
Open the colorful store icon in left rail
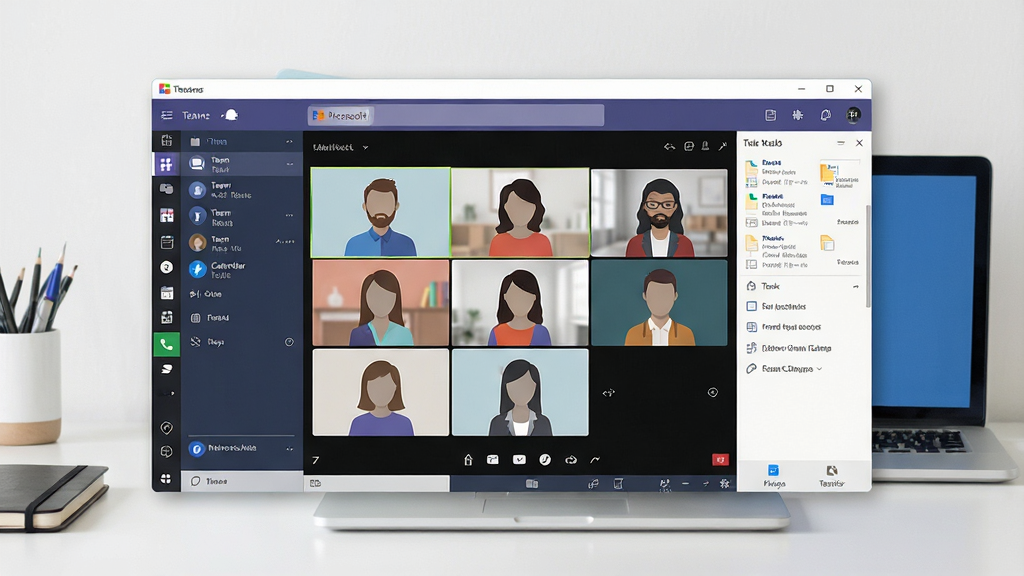pyautogui.click(x=167, y=215)
